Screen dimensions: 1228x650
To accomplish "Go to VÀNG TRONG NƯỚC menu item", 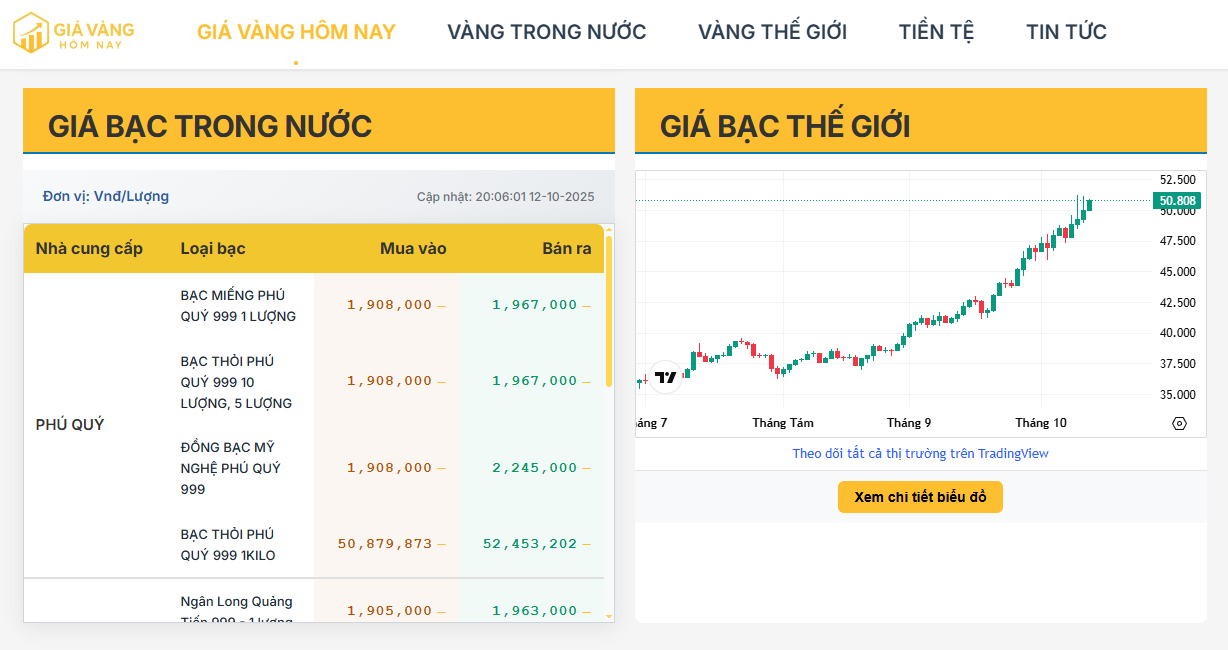I will click(546, 32).
